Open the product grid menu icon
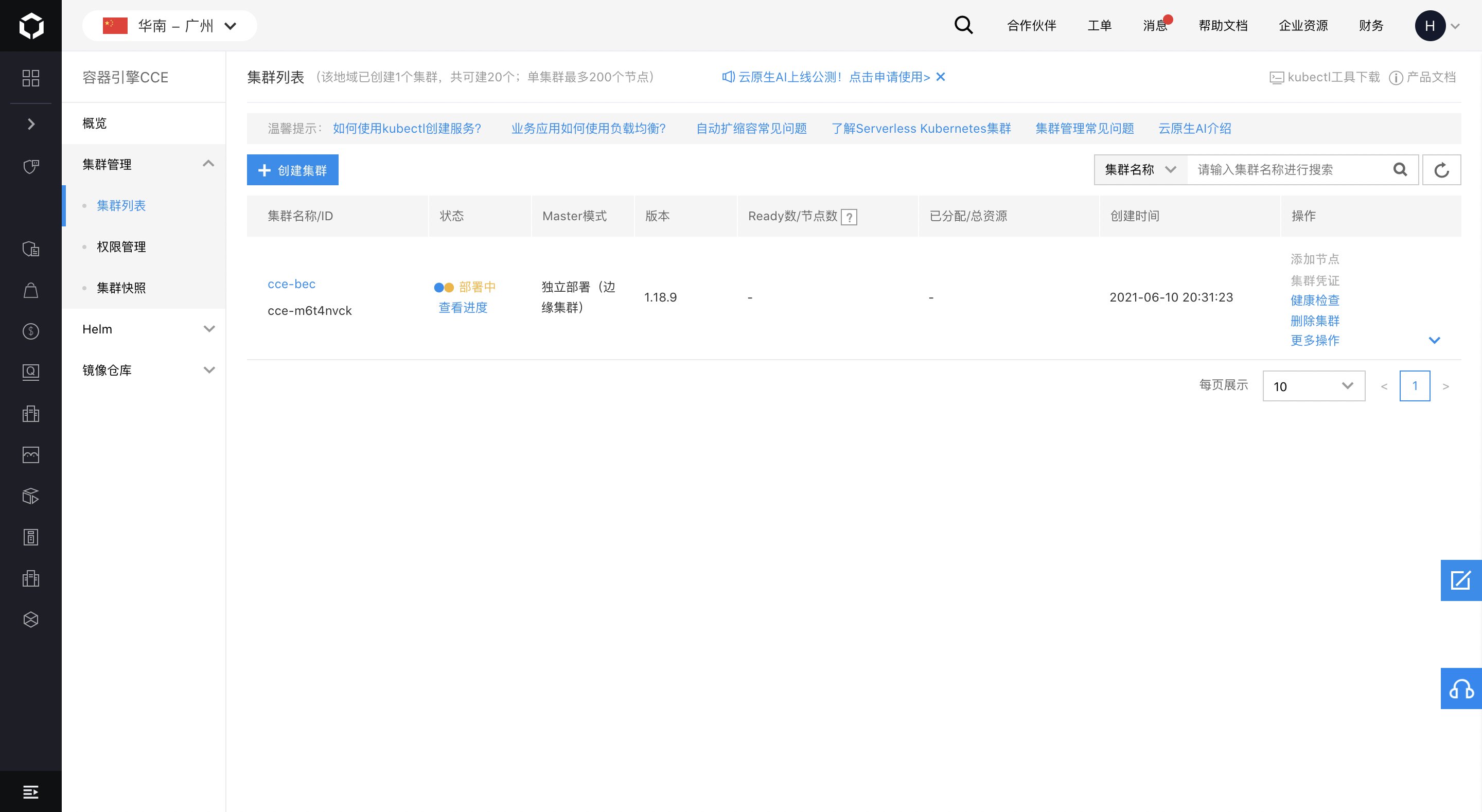Screen dimensions: 1482x812 pyautogui.click(x=30, y=78)
